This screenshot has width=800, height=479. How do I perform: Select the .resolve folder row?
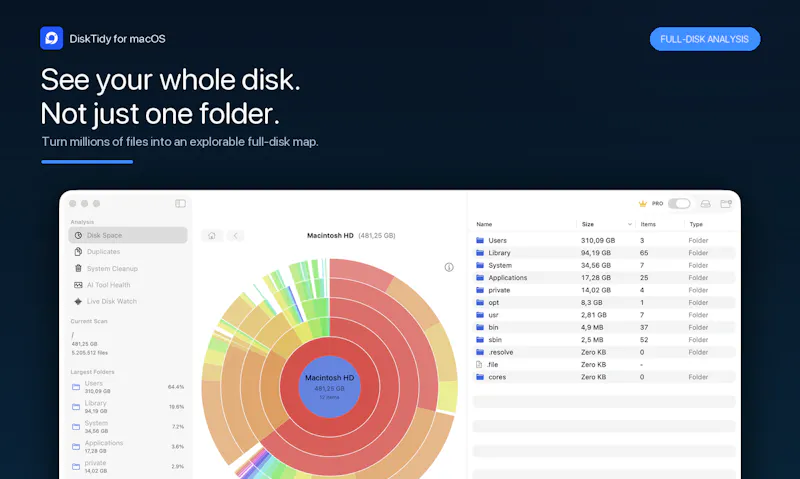(605, 352)
